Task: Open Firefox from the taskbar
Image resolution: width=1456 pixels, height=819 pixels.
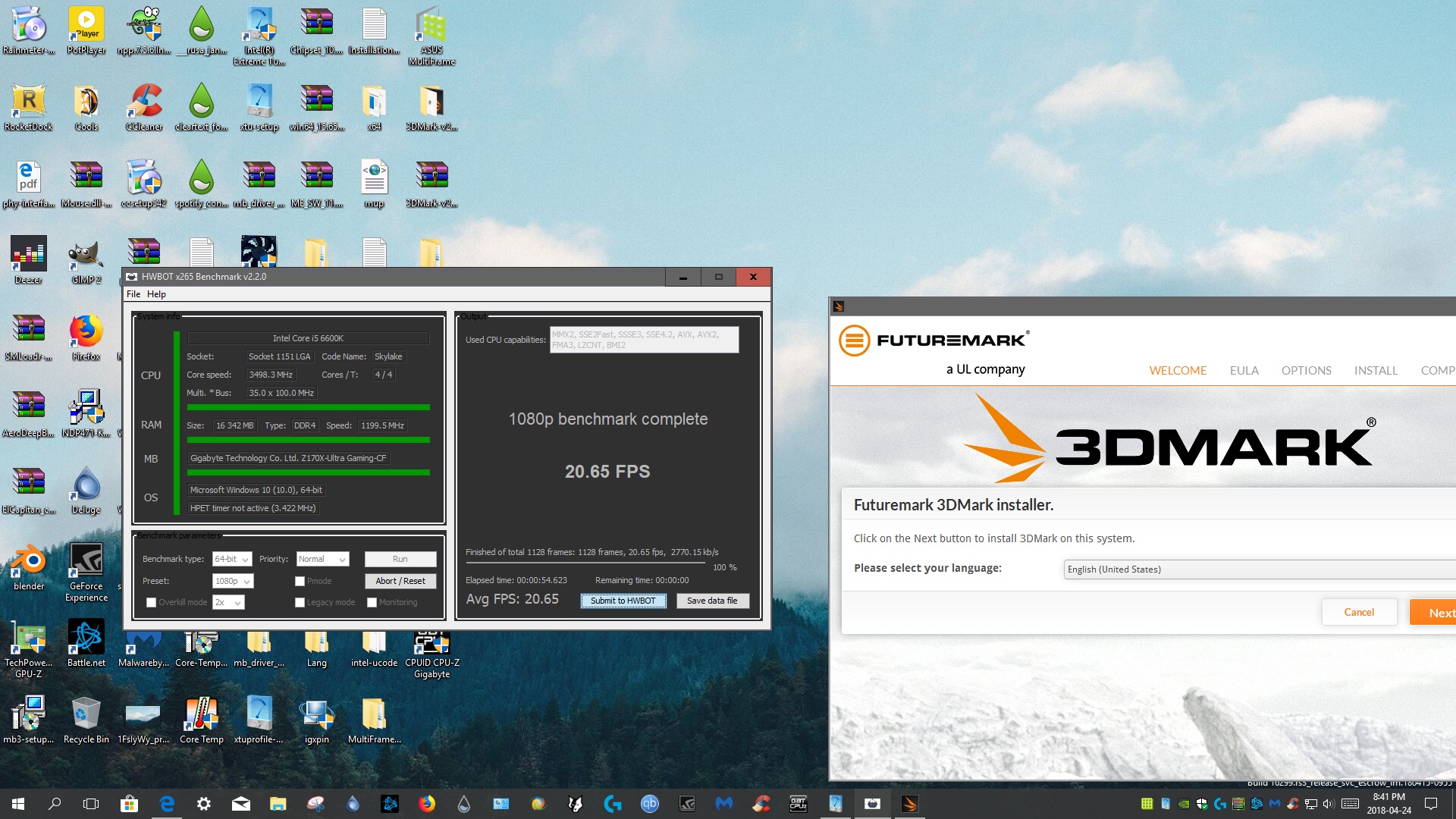Action: point(427,804)
